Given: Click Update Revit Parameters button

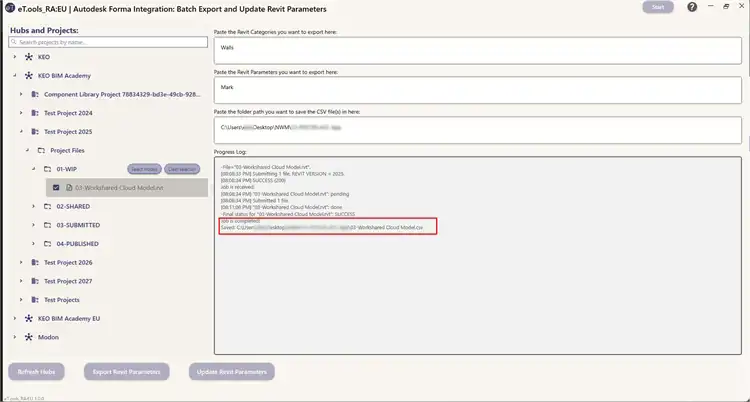Looking at the screenshot, I should 232,372.
